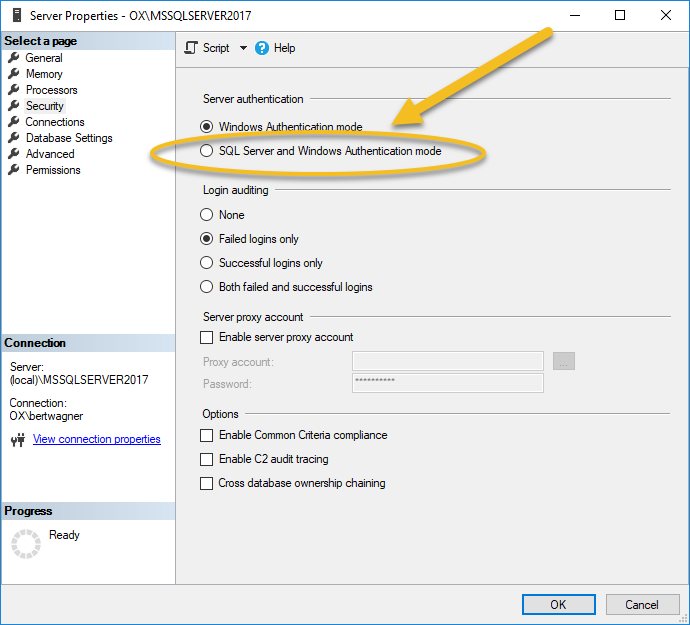This screenshot has width=690, height=625.
Task: Click the wrench icon beside Advanced
Action: point(14,154)
